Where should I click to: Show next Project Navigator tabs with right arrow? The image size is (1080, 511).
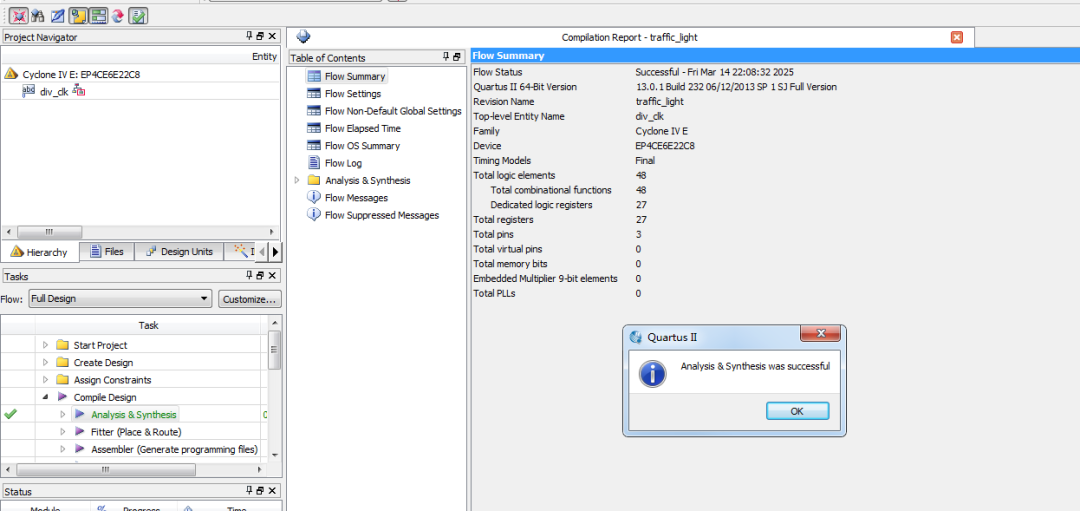pos(275,252)
